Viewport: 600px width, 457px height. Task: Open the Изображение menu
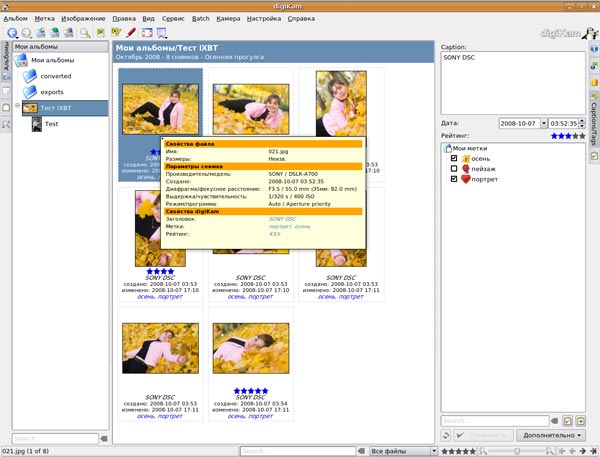(x=83, y=18)
